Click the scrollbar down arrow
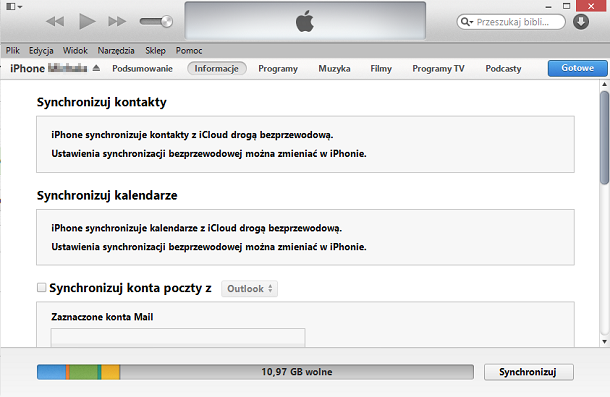Viewport: 610px width, 397px height. coord(604,342)
